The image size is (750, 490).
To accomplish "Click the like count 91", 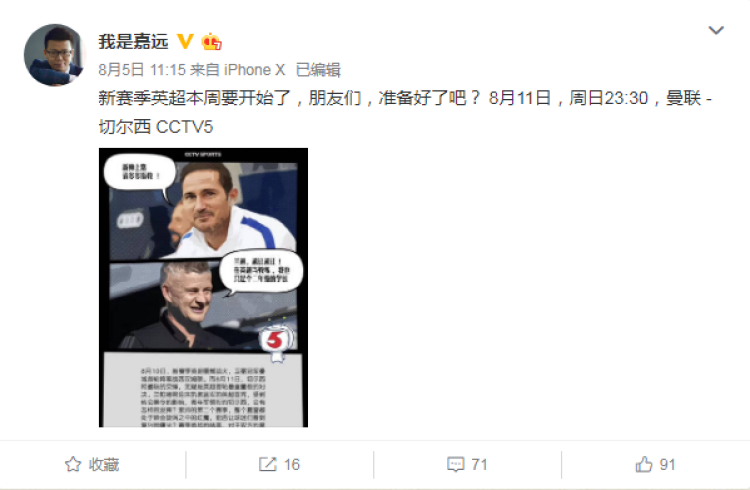I will tap(667, 464).
